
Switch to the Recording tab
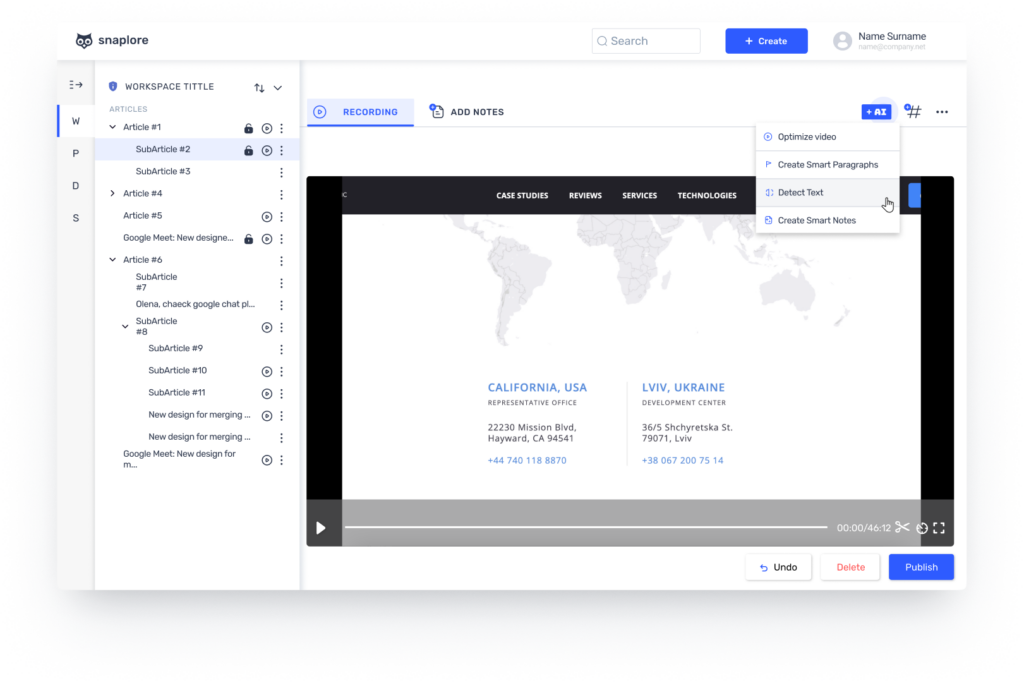pos(360,112)
